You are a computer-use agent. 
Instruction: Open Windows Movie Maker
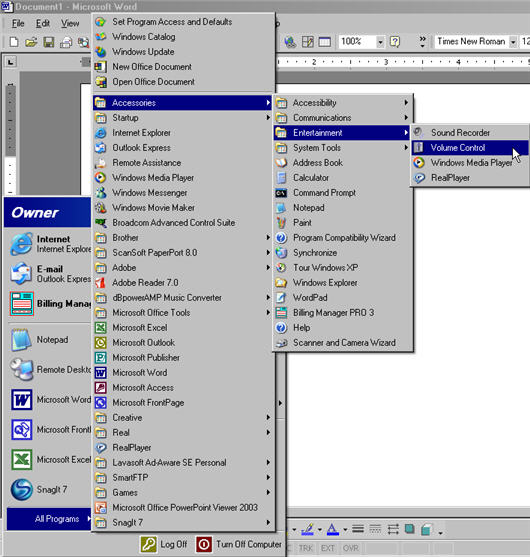click(x=183, y=207)
